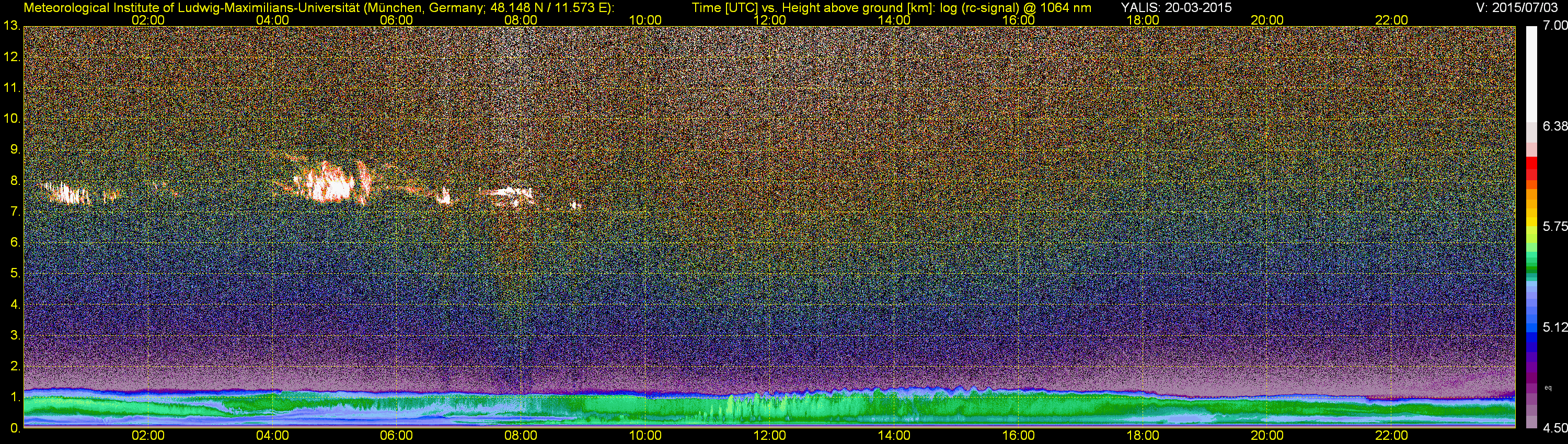The width and height of the screenshot is (1568, 444).
Task: Click the 4.50 value on the color scale
Action: [x=1554, y=428]
